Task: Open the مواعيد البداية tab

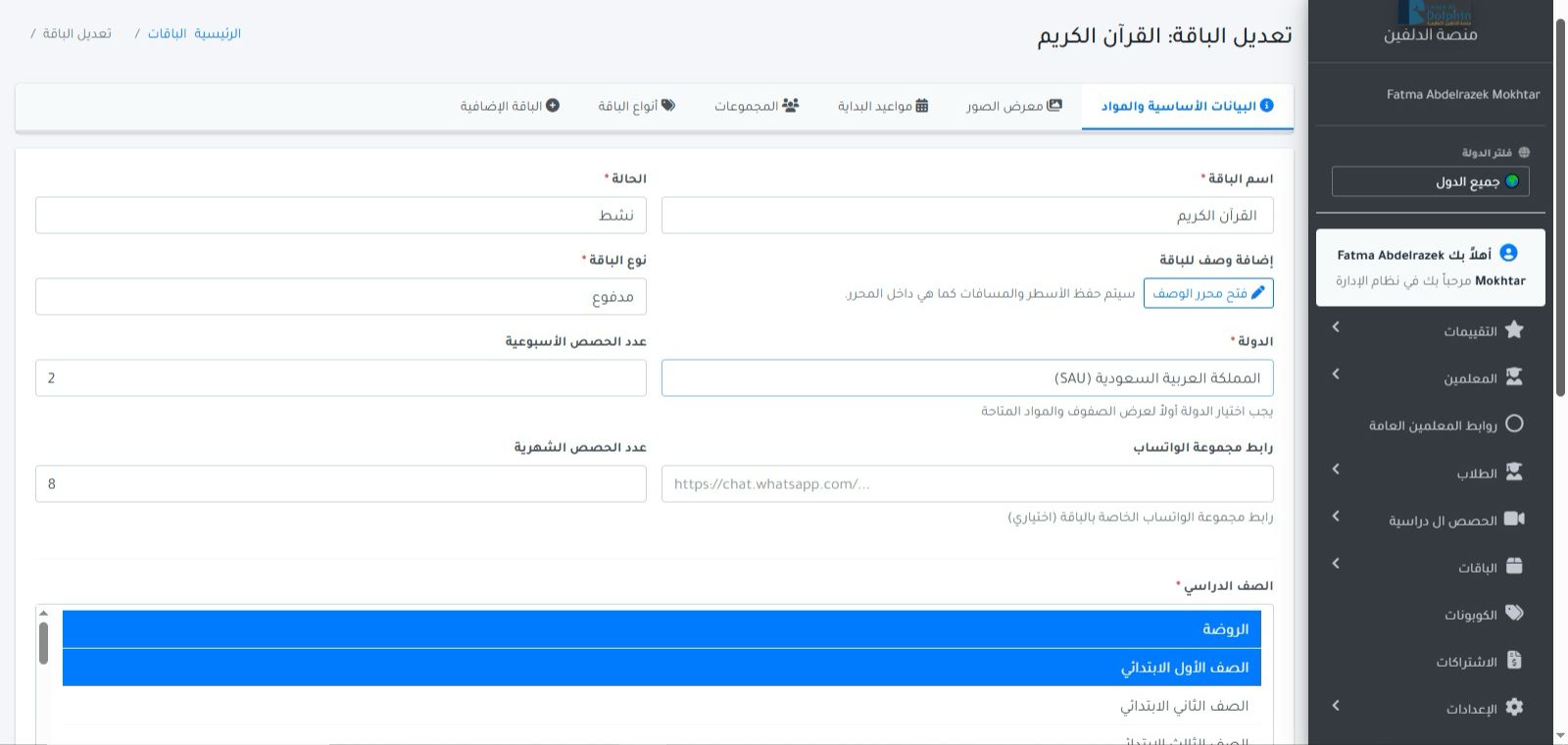Action: click(x=882, y=106)
